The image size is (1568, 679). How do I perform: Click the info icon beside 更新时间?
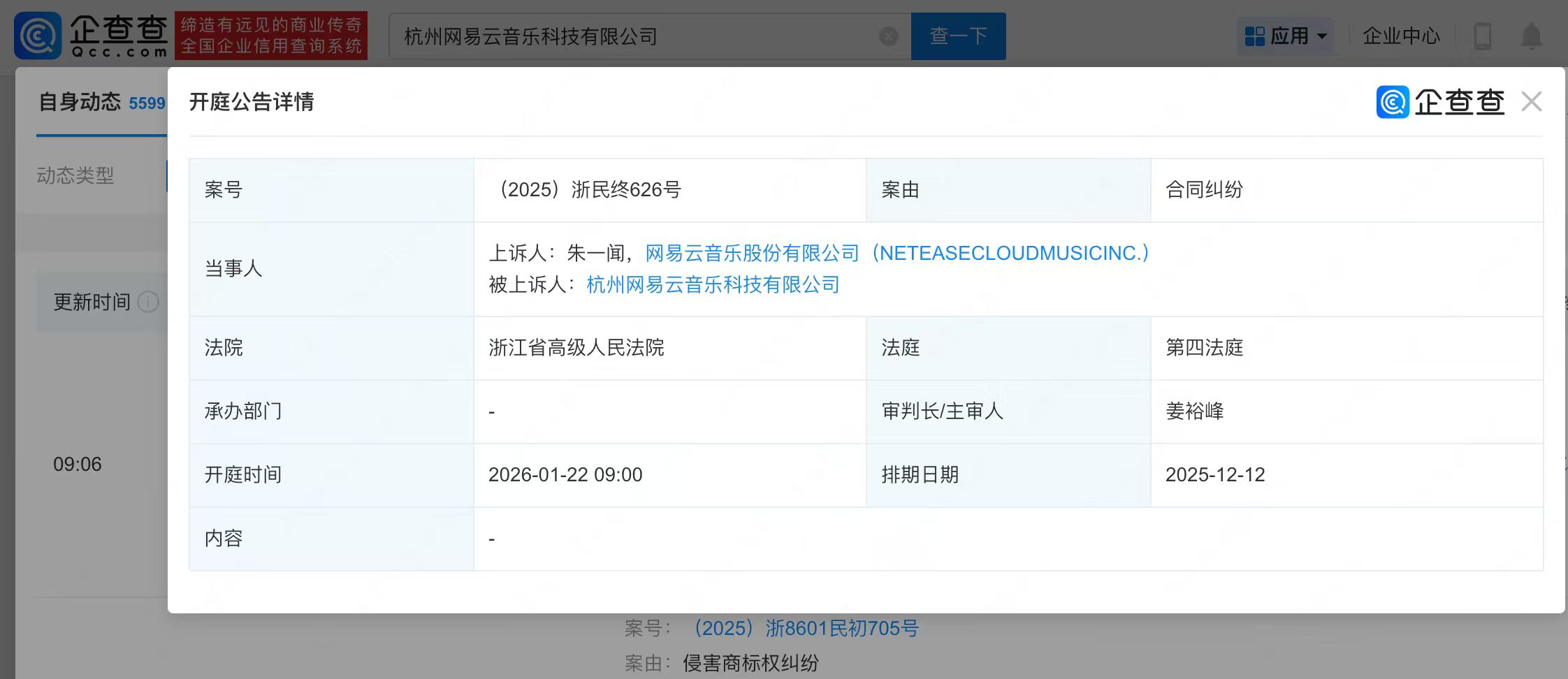point(148,302)
